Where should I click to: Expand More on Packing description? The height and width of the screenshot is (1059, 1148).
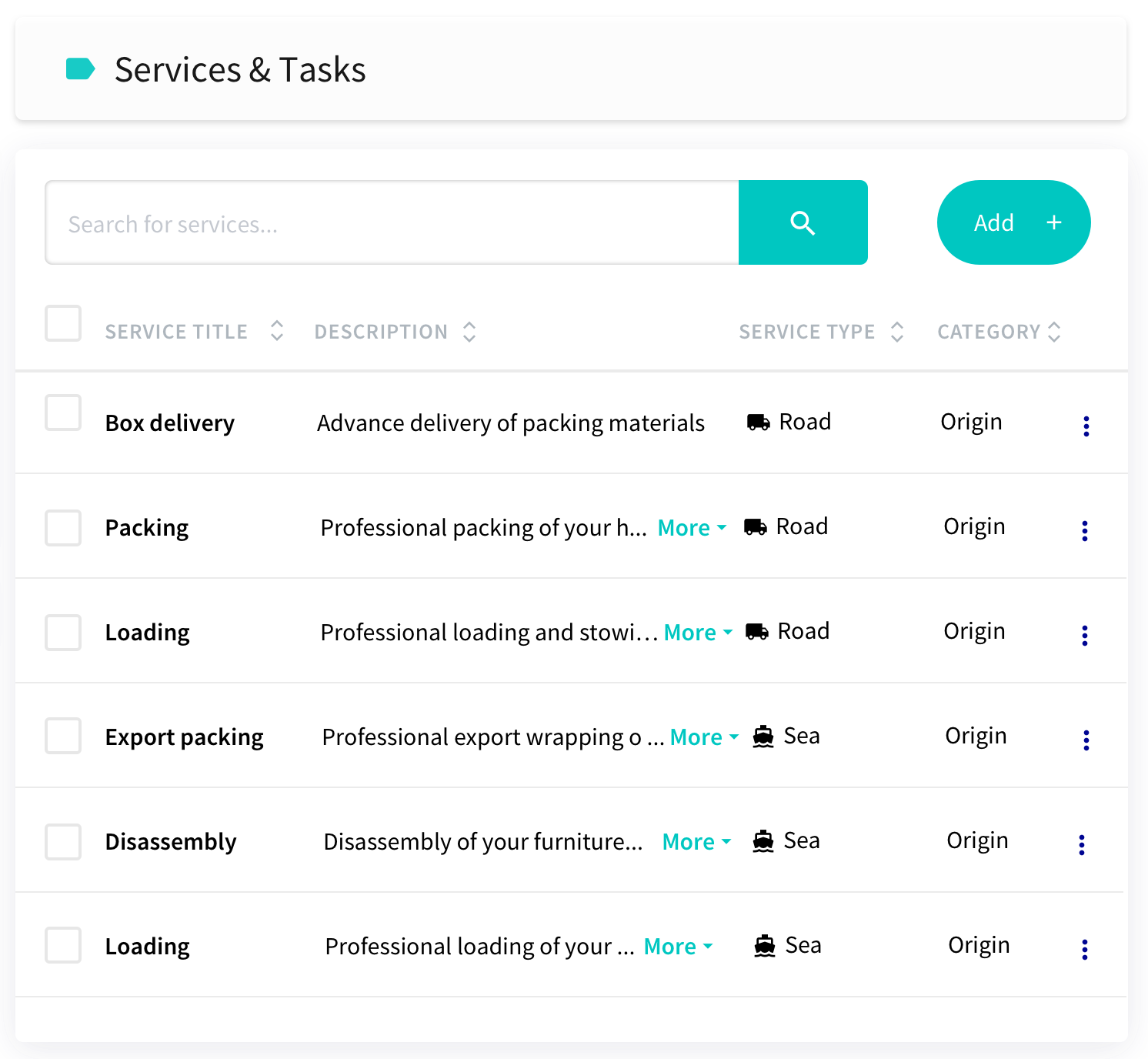coord(692,528)
